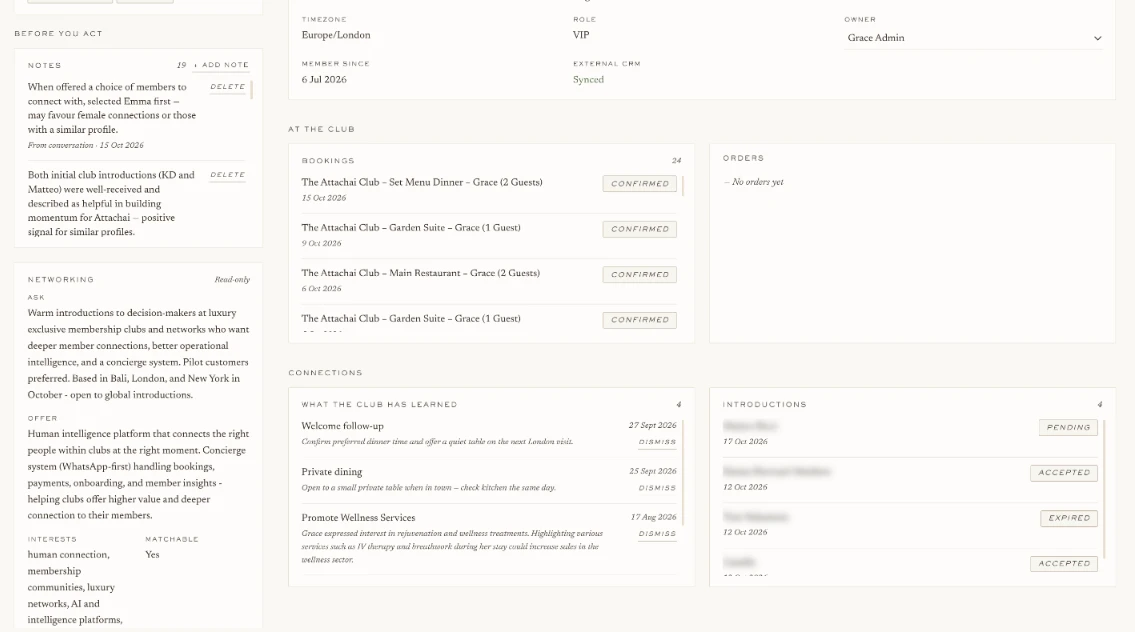Click the 27 Sept 2026 date of Welcome follow-up

[x=652, y=426]
